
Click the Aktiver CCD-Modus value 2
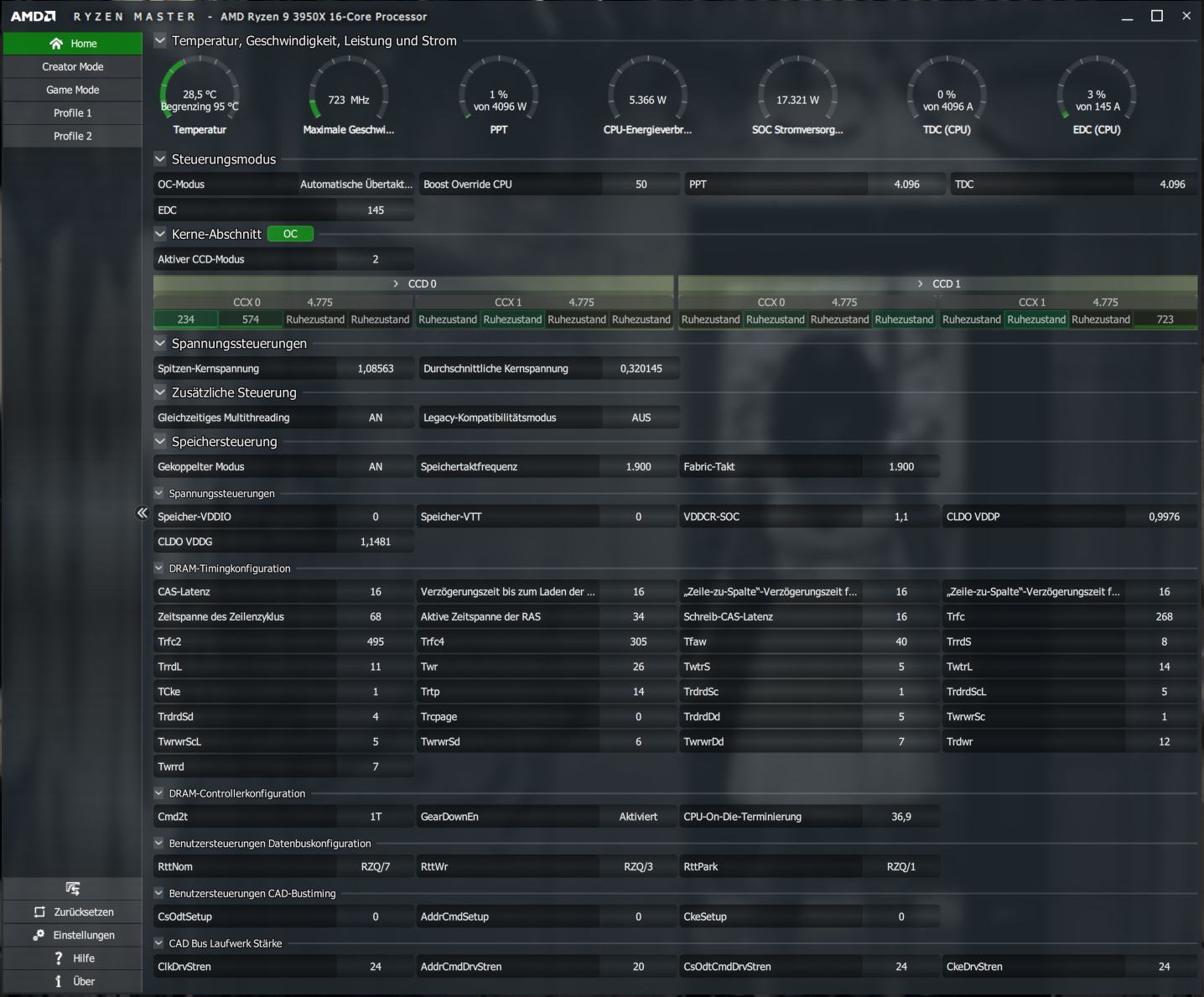tap(376, 259)
